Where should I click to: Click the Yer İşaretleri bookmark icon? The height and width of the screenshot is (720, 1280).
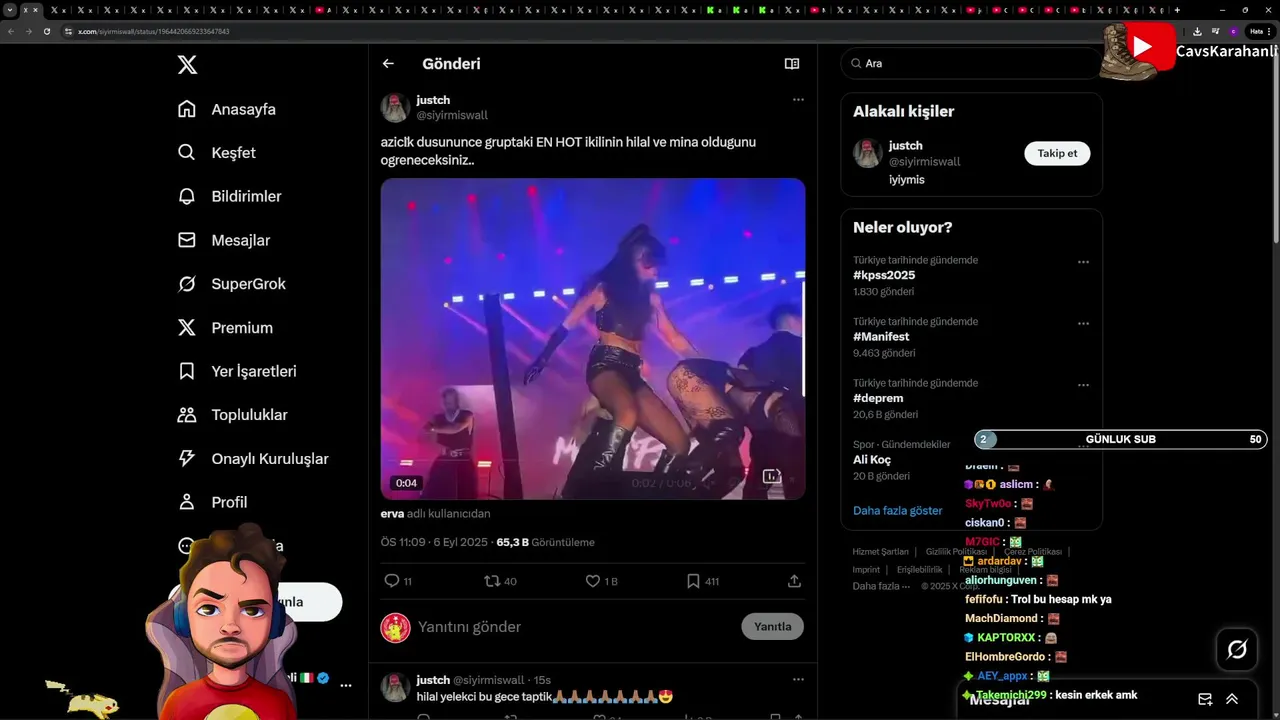point(187,371)
